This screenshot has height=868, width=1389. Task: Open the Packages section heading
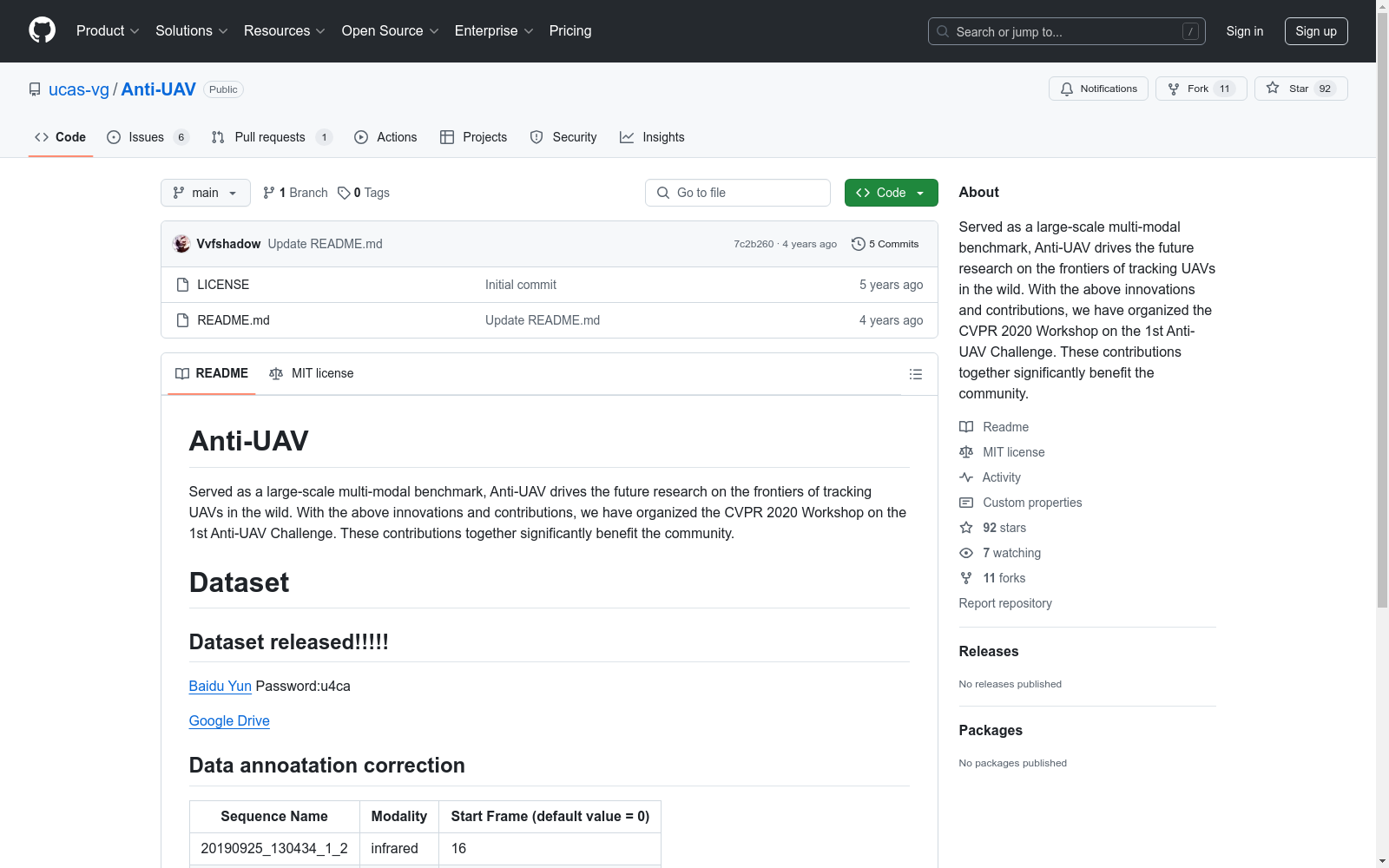tap(991, 730)
